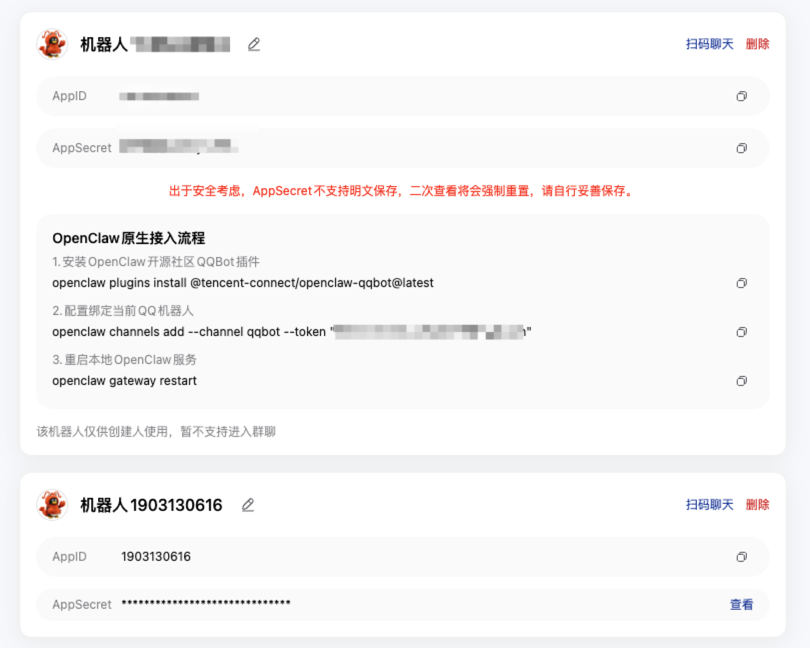Screen dimensions: 810x648
Task: Open 扫码聊天 for the first robot
Action: [x=710, y=44]
